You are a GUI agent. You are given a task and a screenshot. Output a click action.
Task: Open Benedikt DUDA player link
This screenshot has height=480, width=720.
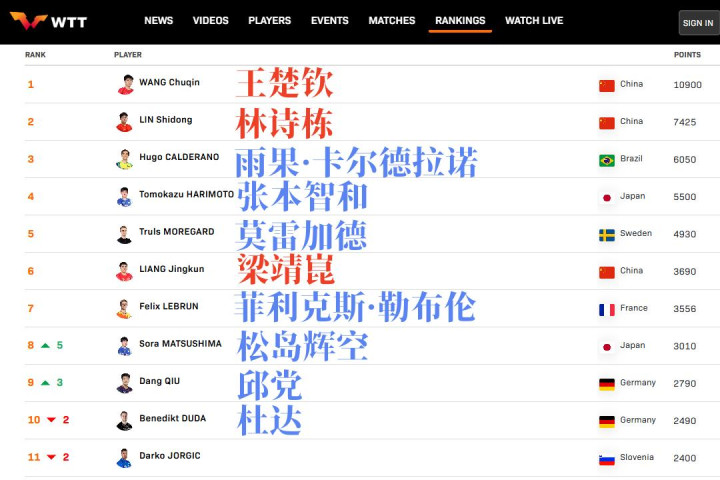click(173, 418)
